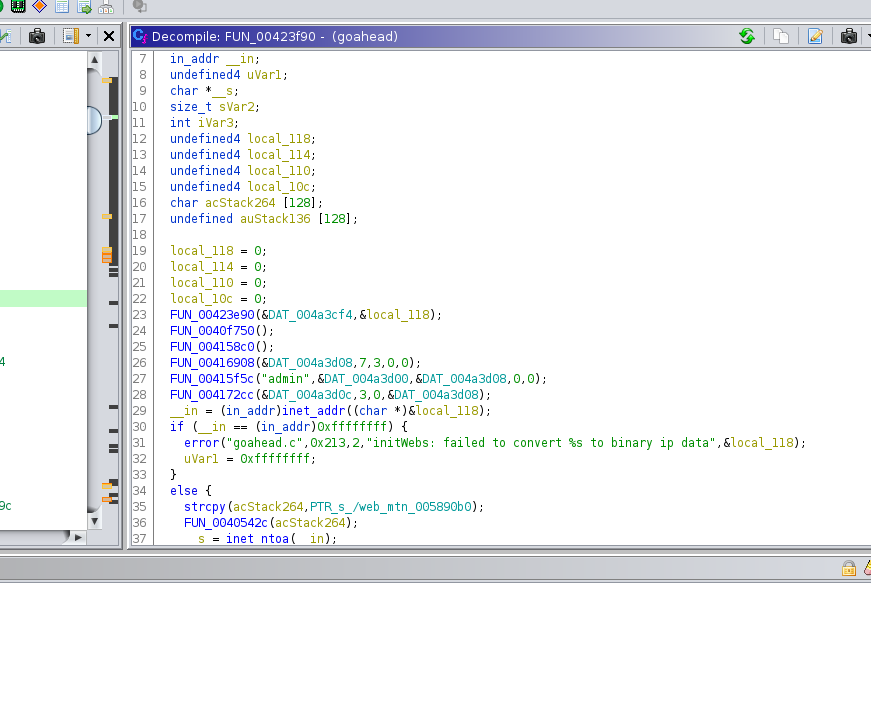871x703 pixels.
Task: Click the table with green arrow icon
Action: [84, 6]
